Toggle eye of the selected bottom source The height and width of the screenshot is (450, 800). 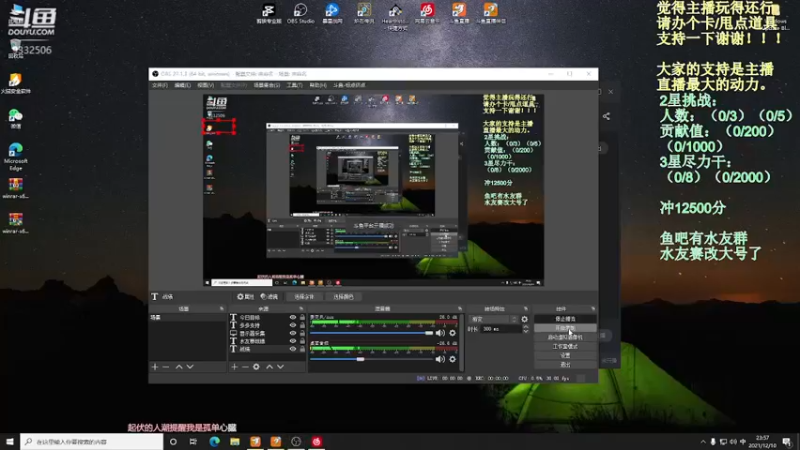[293, 349]
